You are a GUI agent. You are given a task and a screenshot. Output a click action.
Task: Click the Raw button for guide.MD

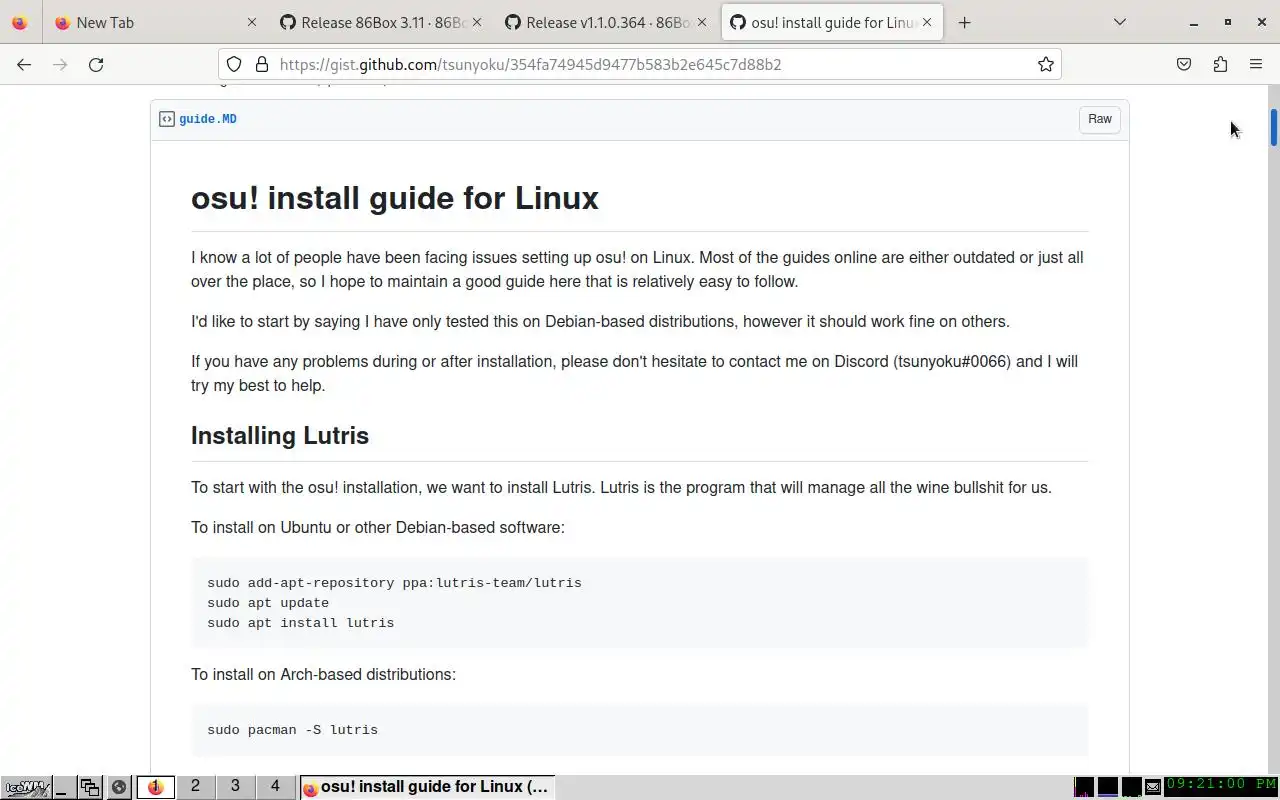click(1099, 119)
